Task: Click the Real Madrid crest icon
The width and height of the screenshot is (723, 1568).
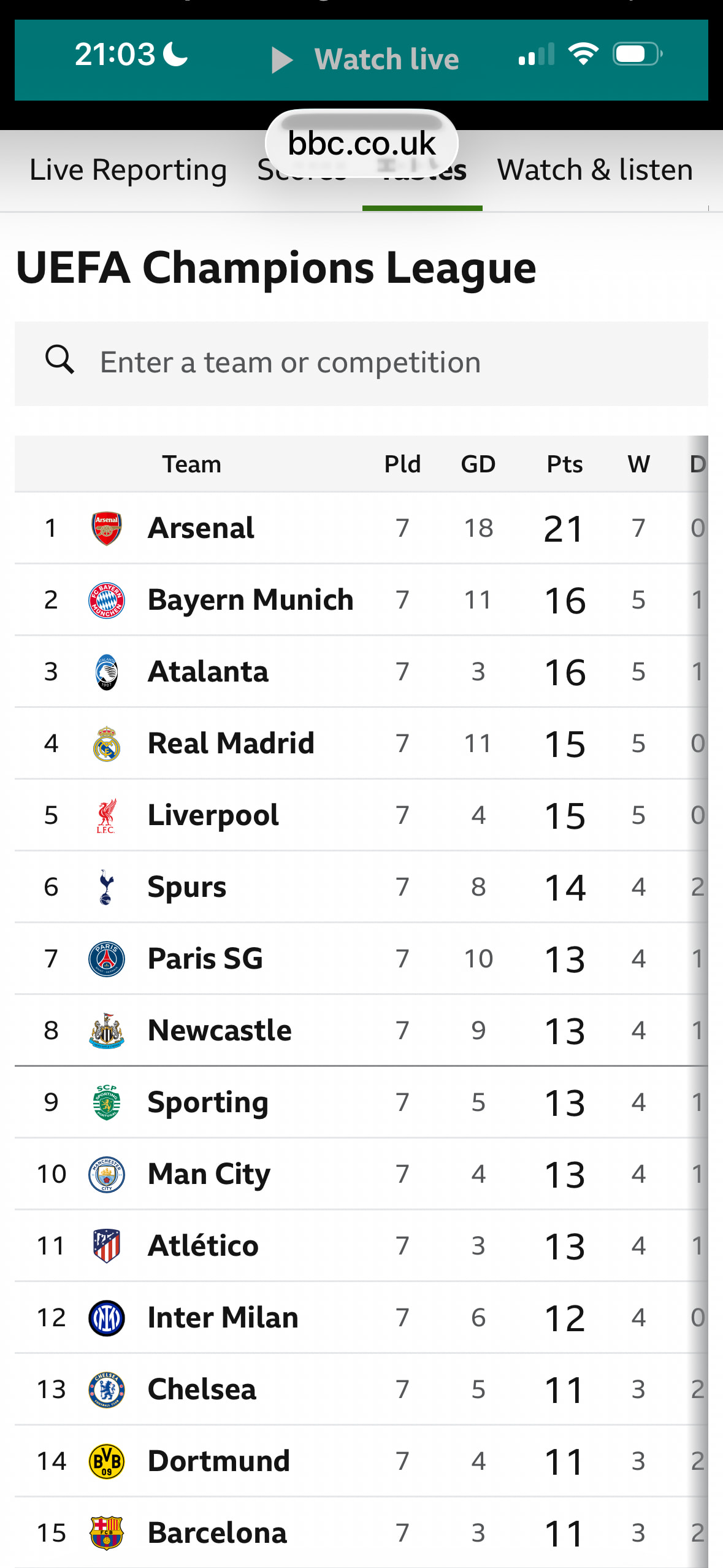Action: [x=106, y=744]
